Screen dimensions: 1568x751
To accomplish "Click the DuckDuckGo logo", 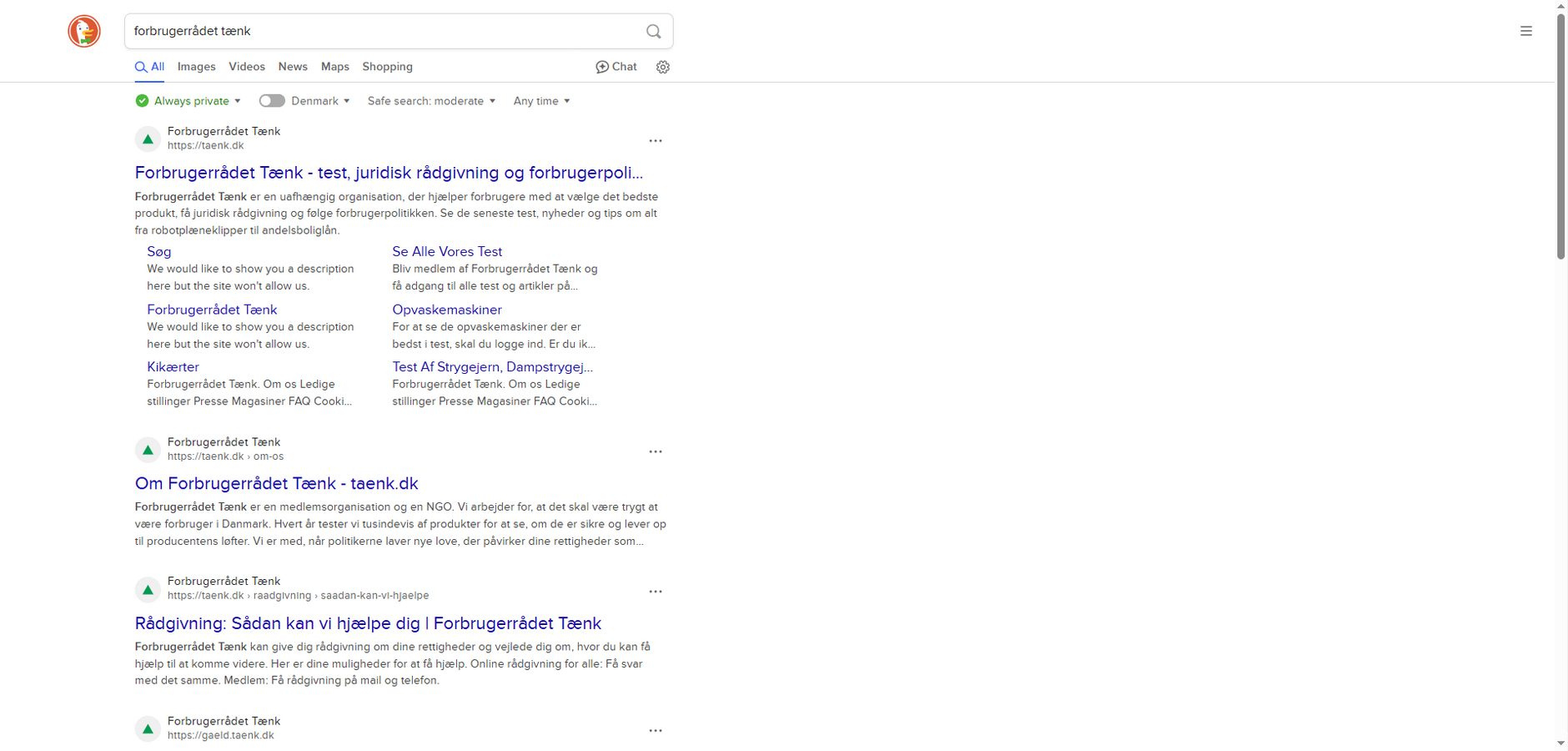I will tap(84, 32).
